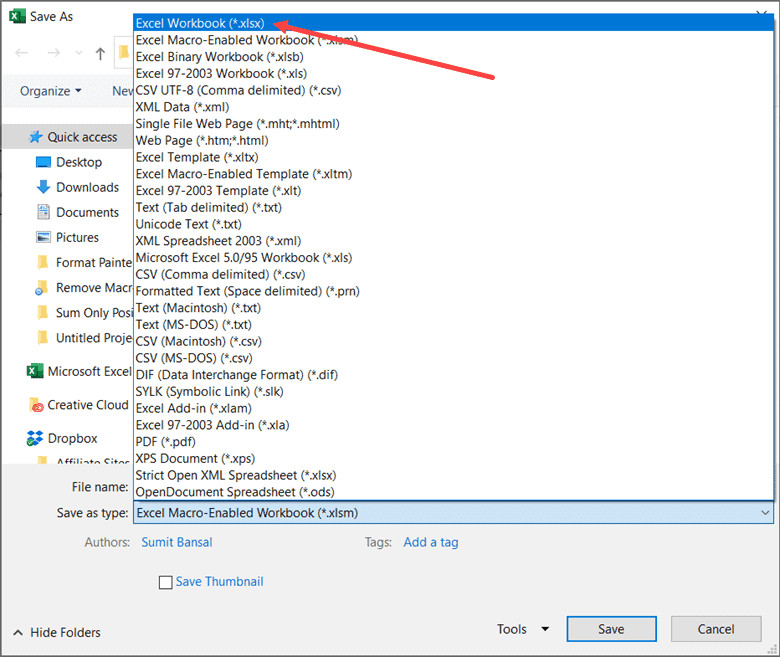Choose SYLK (Symbolic Link) (*.slk)
The image size is (780, 657).
click(453, 391)
